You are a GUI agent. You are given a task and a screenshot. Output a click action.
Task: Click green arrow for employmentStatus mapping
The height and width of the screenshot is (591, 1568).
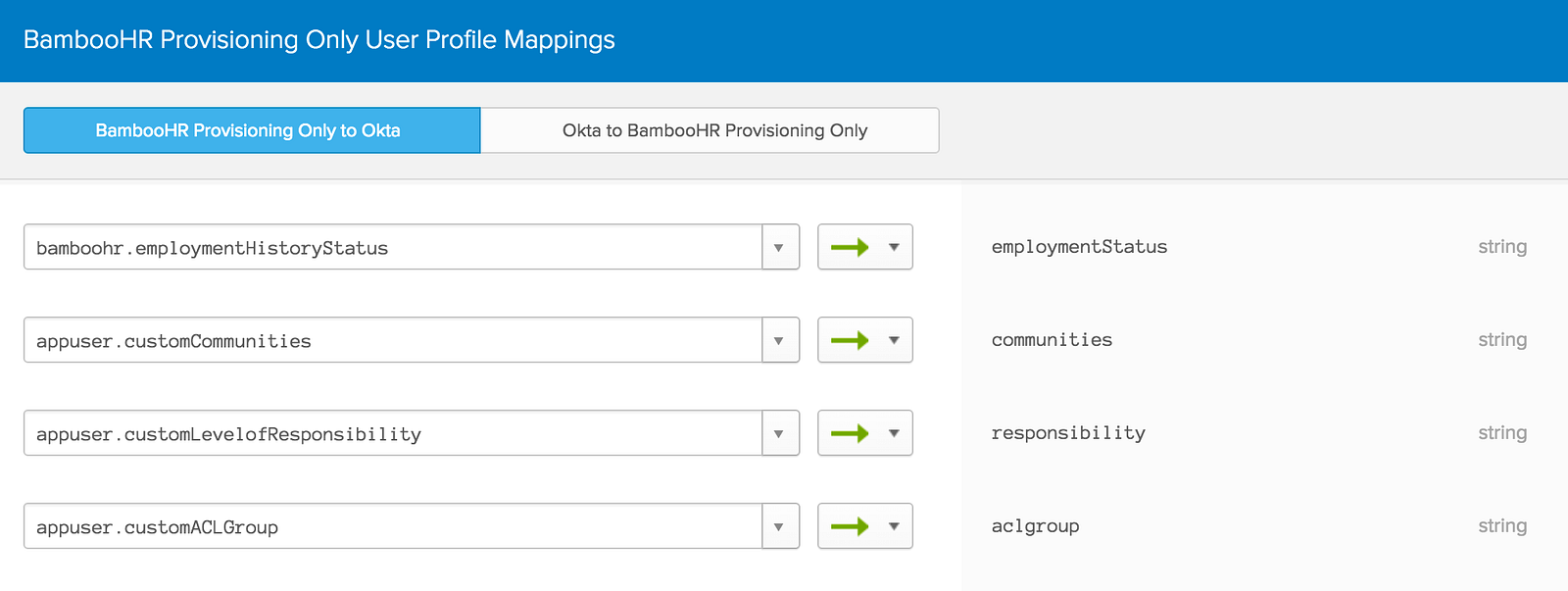coord(850,247)
